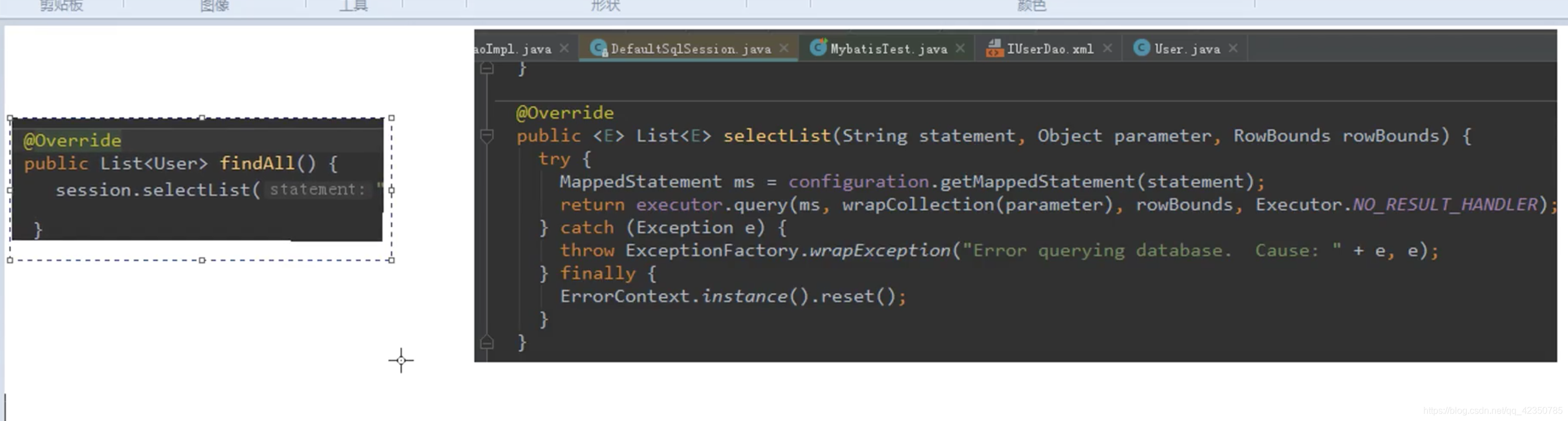Click the selectList method name in its declaration
The height and width of the screenshot is (421, 1568).
777,136
